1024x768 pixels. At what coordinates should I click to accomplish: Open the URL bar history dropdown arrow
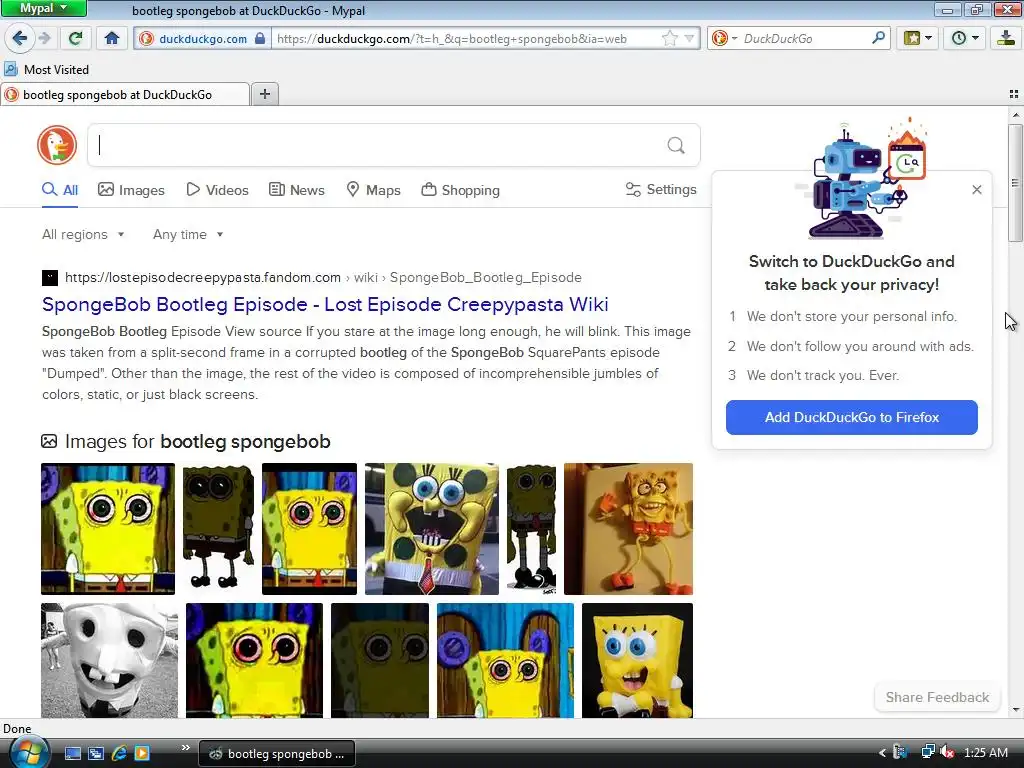[x=689, y=39]
